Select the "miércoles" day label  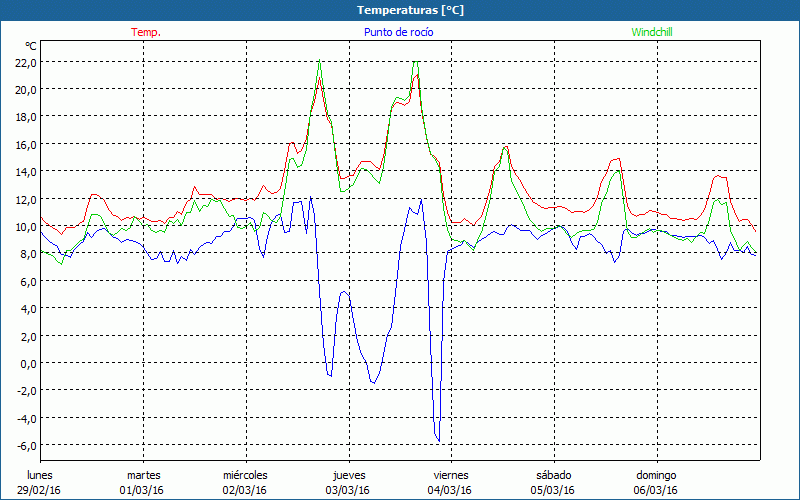[245, 475]
